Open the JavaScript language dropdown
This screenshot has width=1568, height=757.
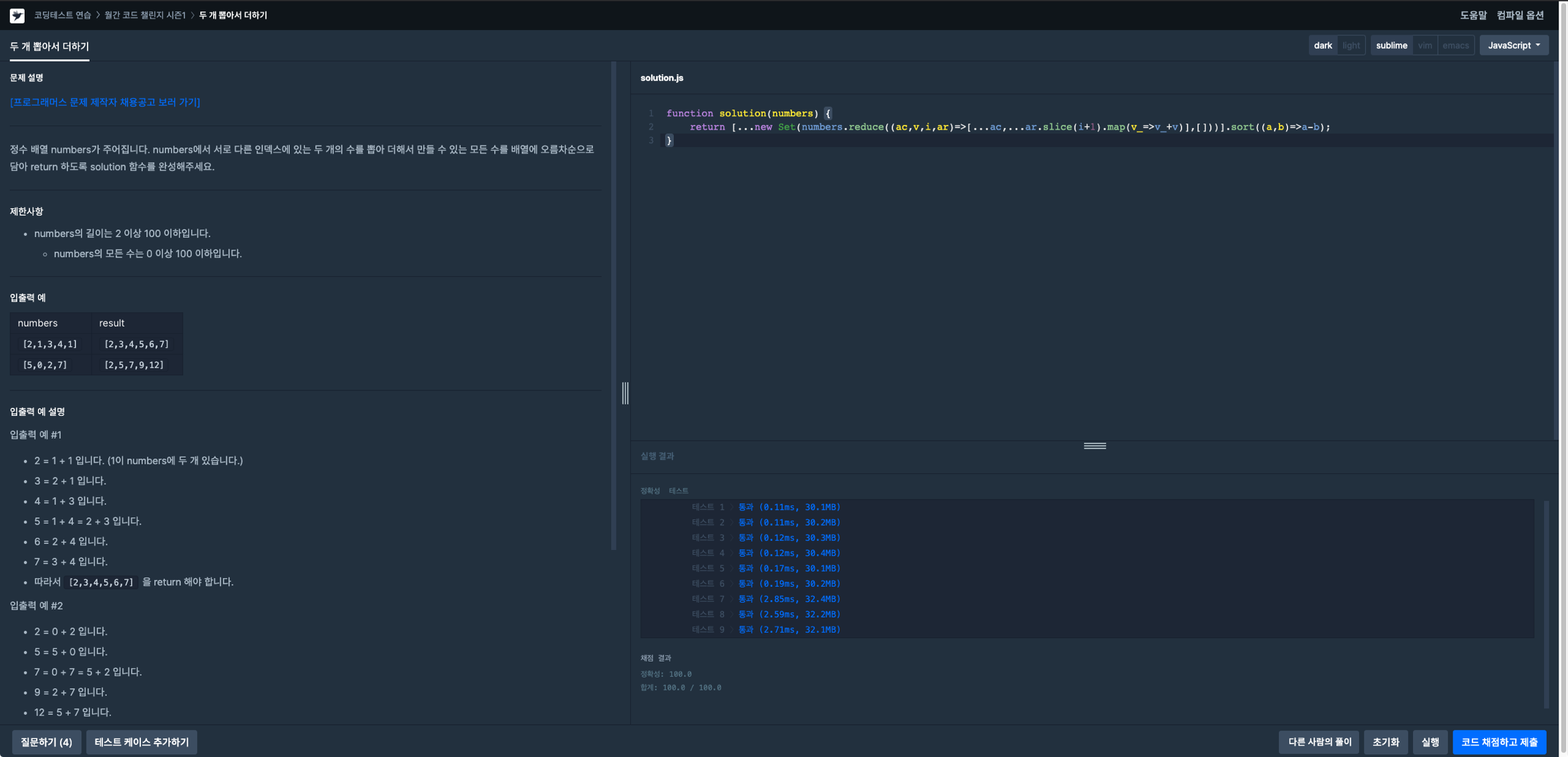coord(1513,45)
